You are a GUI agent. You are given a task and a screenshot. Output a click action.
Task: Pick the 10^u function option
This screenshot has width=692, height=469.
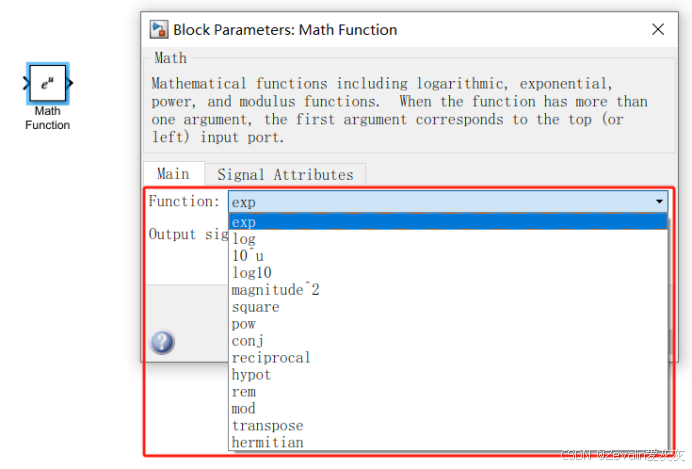[247, 256]
